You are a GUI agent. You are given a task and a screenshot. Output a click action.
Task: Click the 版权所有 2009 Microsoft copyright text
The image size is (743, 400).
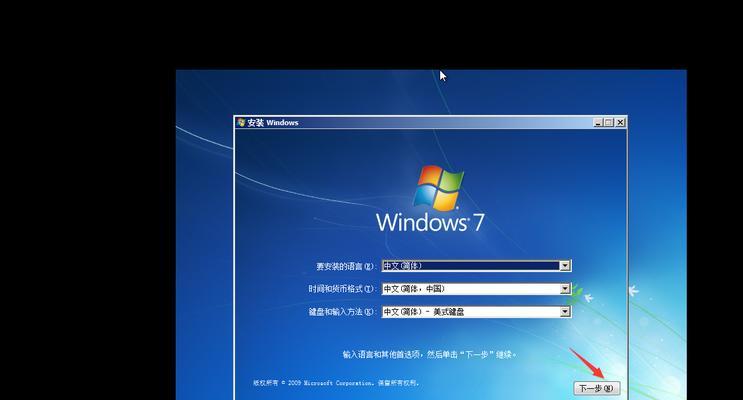tap(336, 382)
